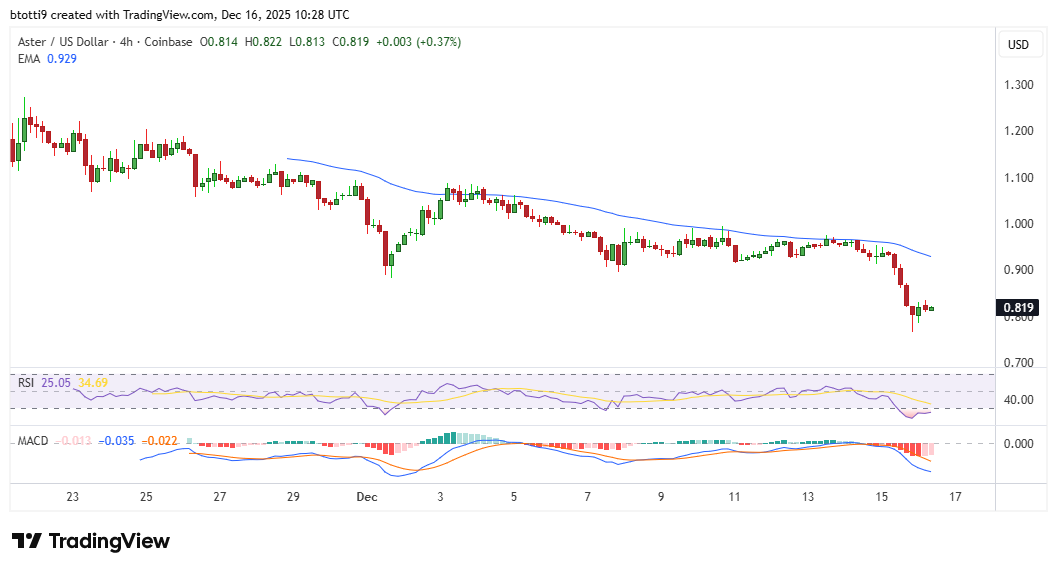Select the RSI indicator legend label
This screenshot has width=1057, height=571.
pos(26,382)
